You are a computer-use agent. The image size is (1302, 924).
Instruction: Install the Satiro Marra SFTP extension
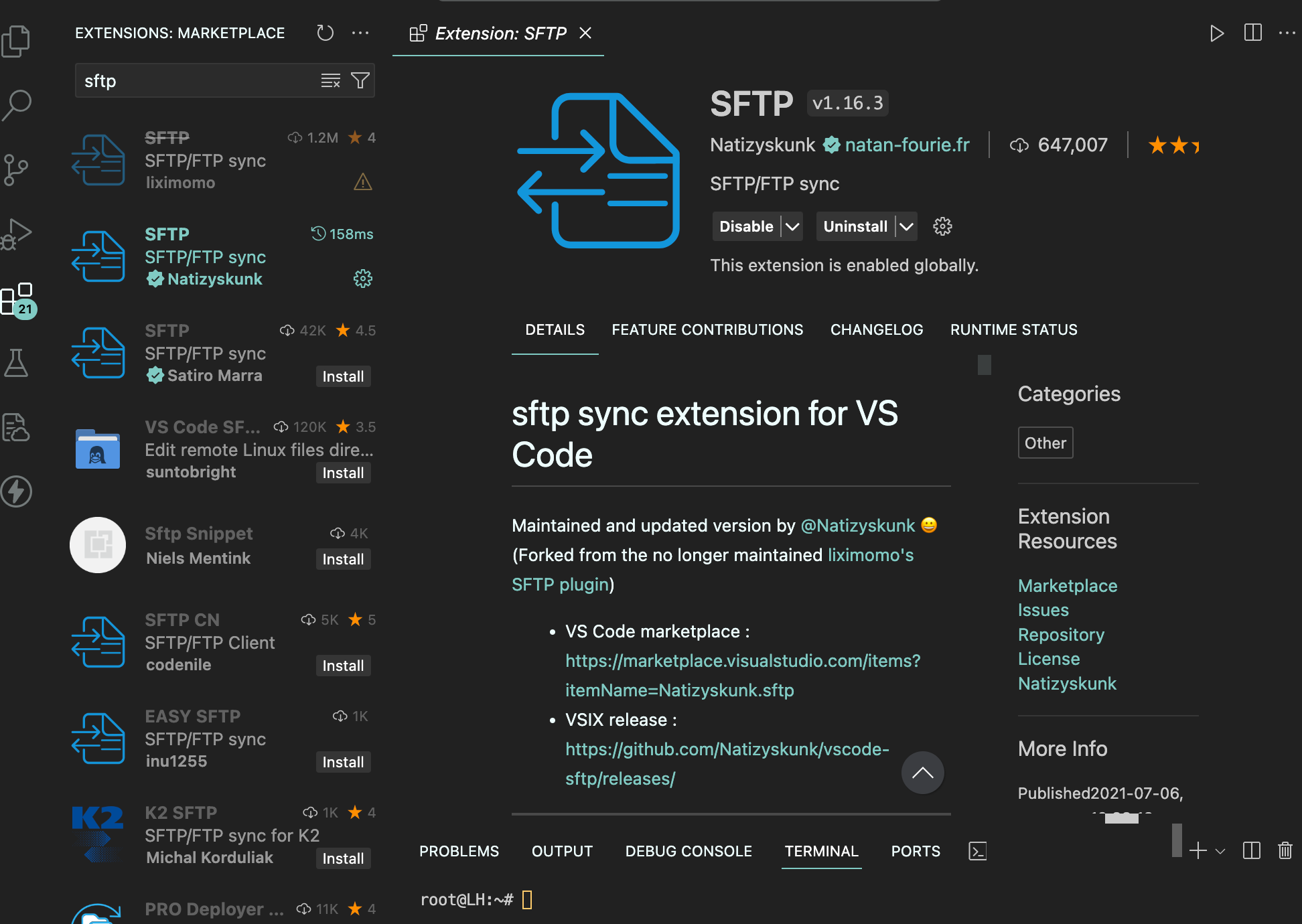(x=343, y=376)
